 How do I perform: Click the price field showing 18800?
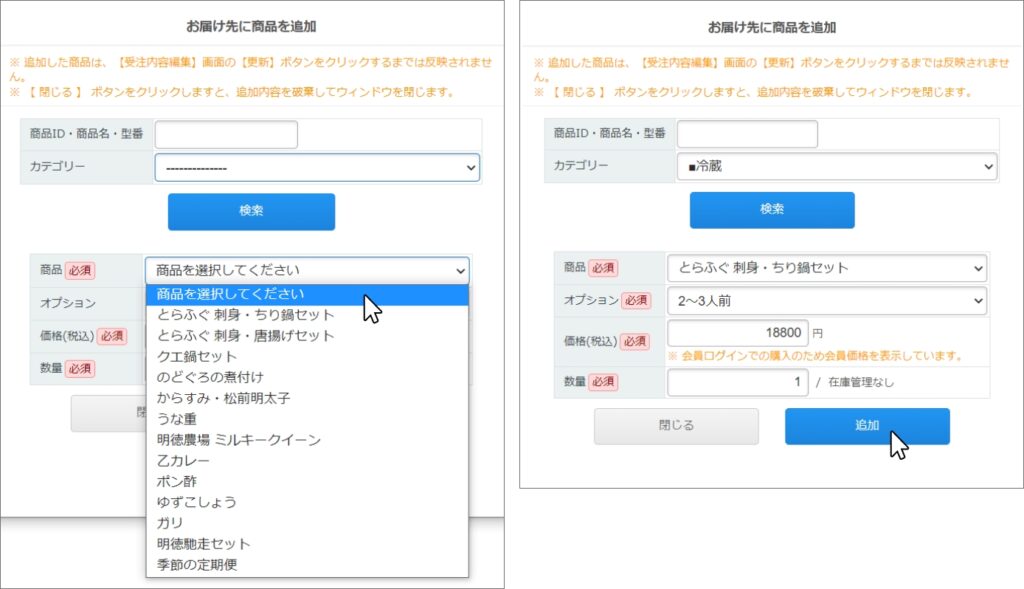click(x=736, y=334)
